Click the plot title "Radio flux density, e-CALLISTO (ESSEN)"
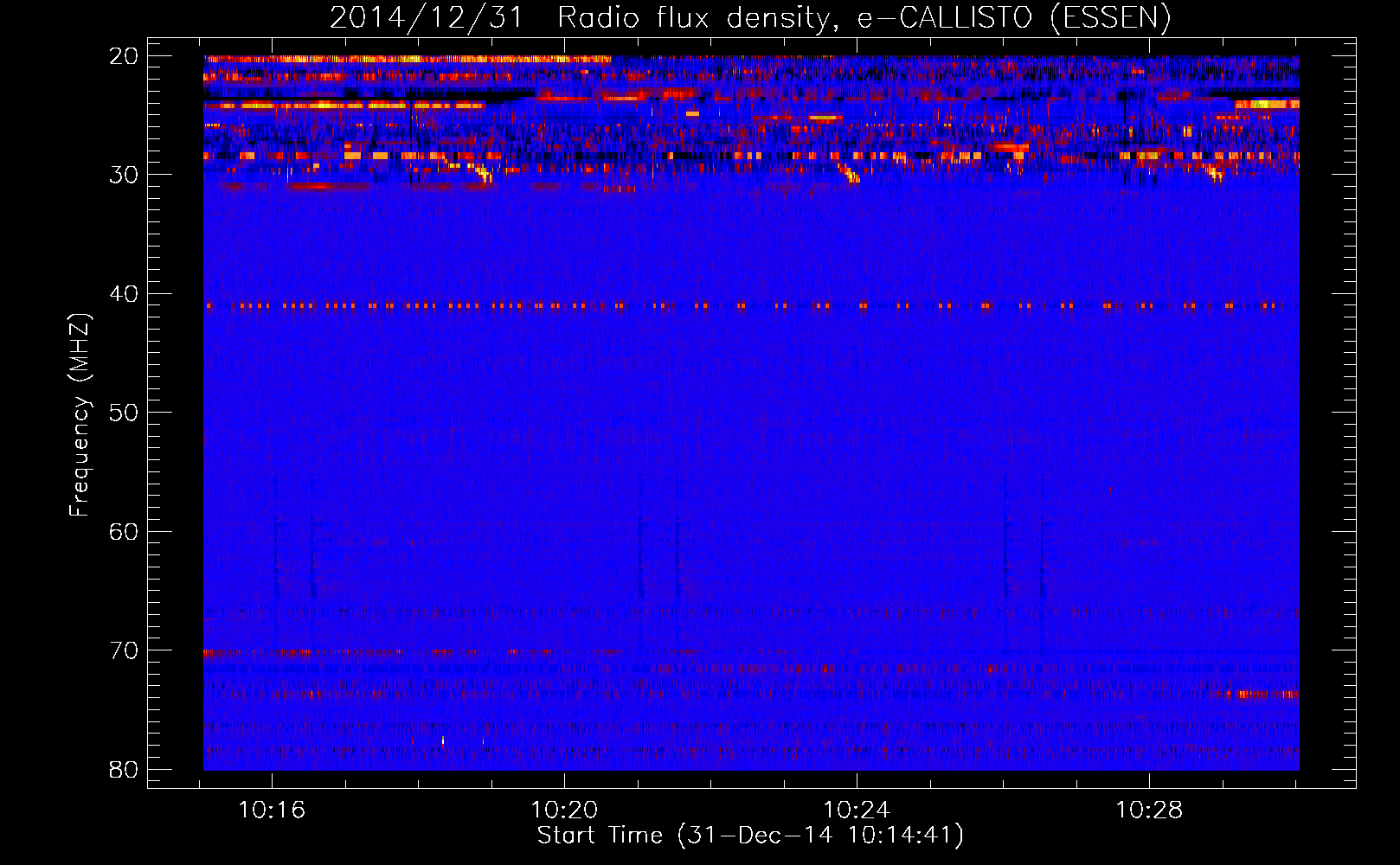The image size is (1400, 865). (864, 17)
